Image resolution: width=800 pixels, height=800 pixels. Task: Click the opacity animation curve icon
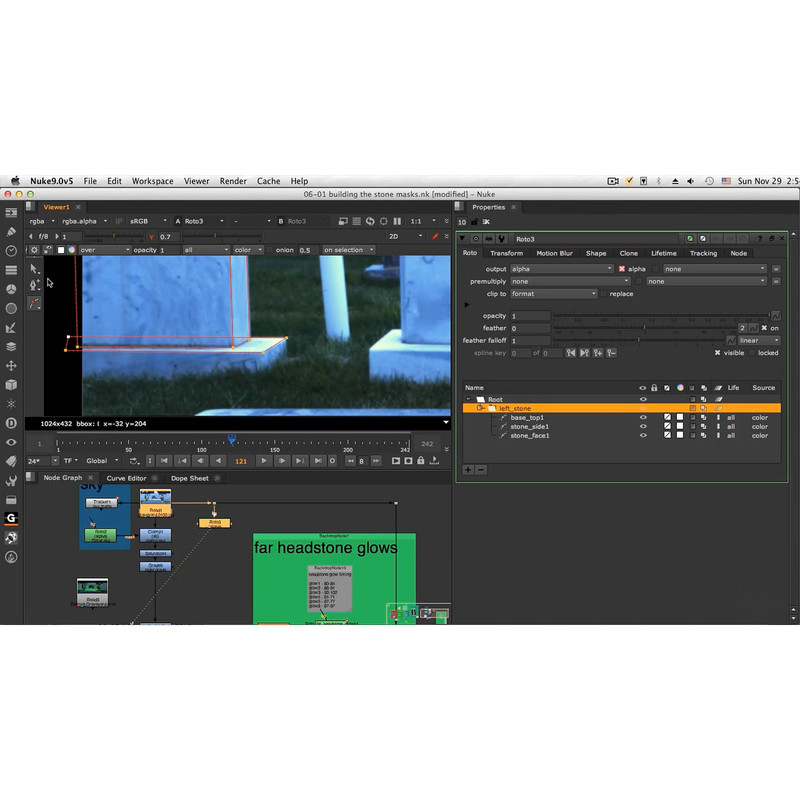[x=775, y=316]
